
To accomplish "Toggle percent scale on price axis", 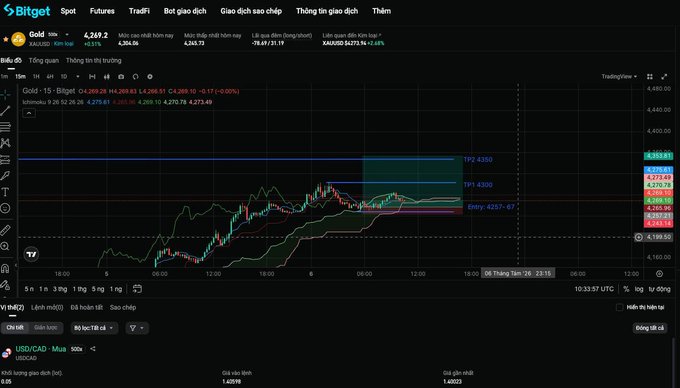I will tap(626, 289).
